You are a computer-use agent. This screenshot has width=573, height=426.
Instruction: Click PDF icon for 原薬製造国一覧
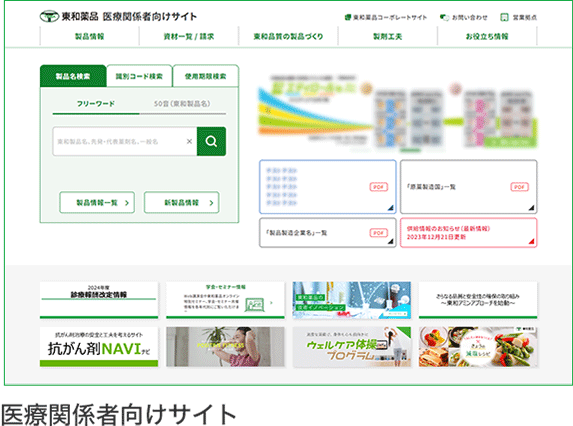[519, 187]
